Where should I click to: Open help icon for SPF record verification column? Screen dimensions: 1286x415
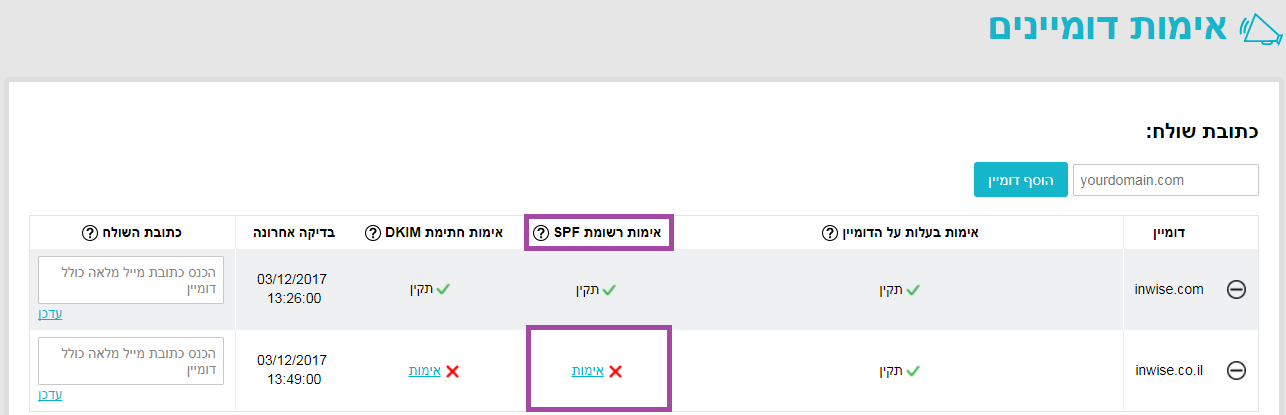tap(541, 233)
